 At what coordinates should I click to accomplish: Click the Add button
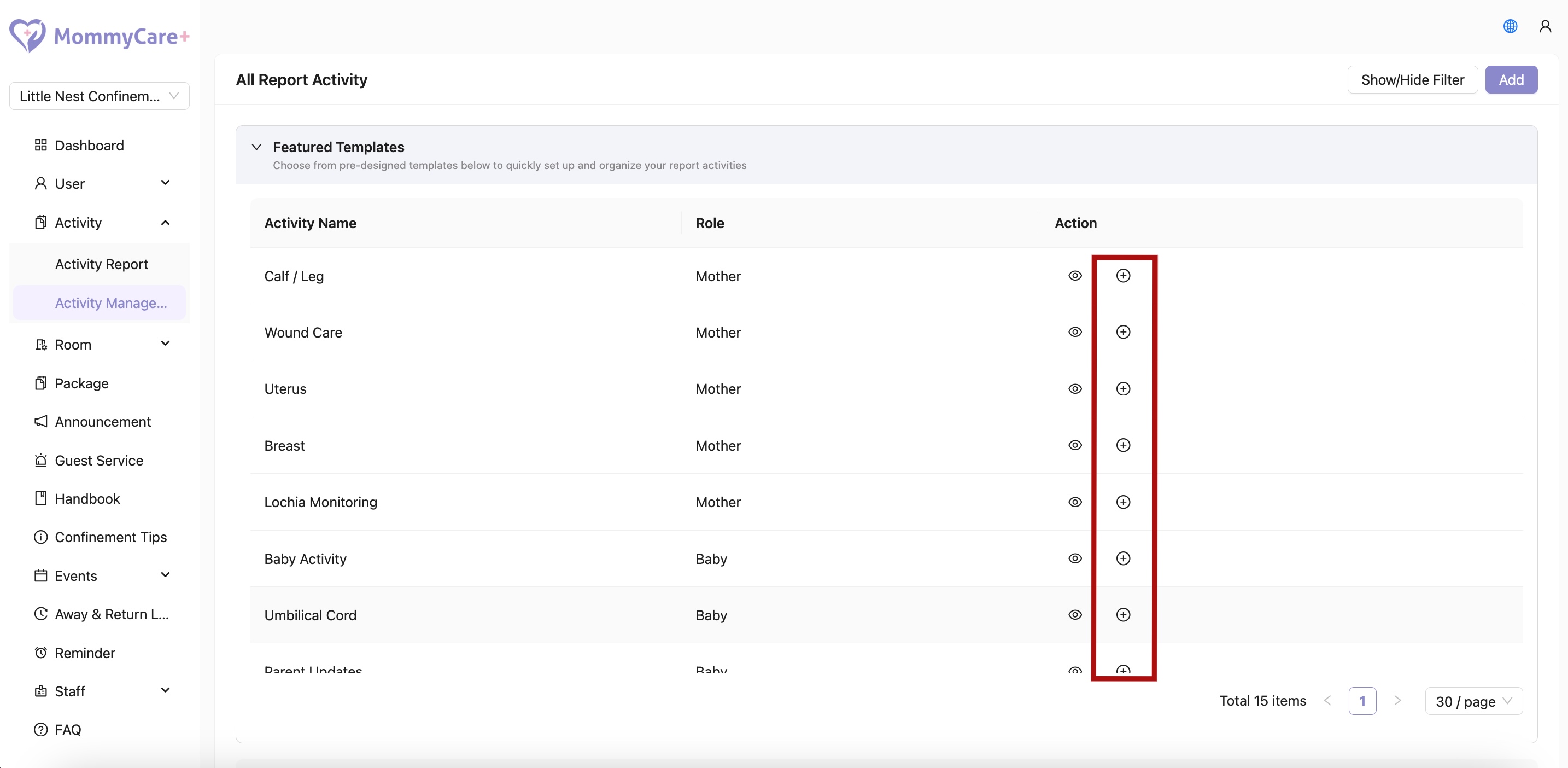click(x=1511, y=80)
